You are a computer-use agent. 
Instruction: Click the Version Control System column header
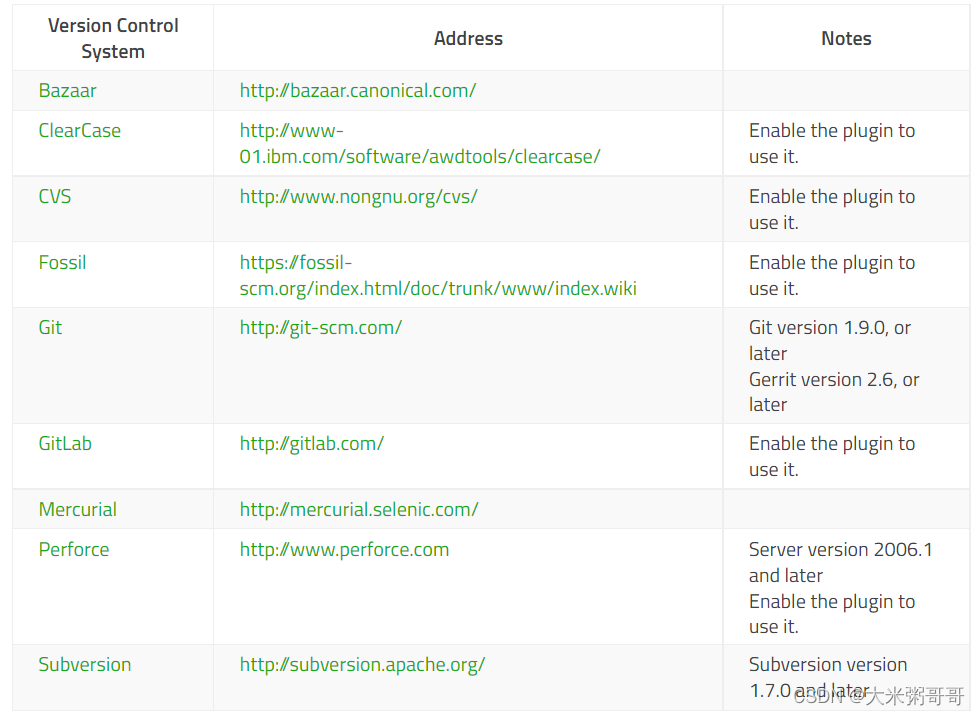113,39
